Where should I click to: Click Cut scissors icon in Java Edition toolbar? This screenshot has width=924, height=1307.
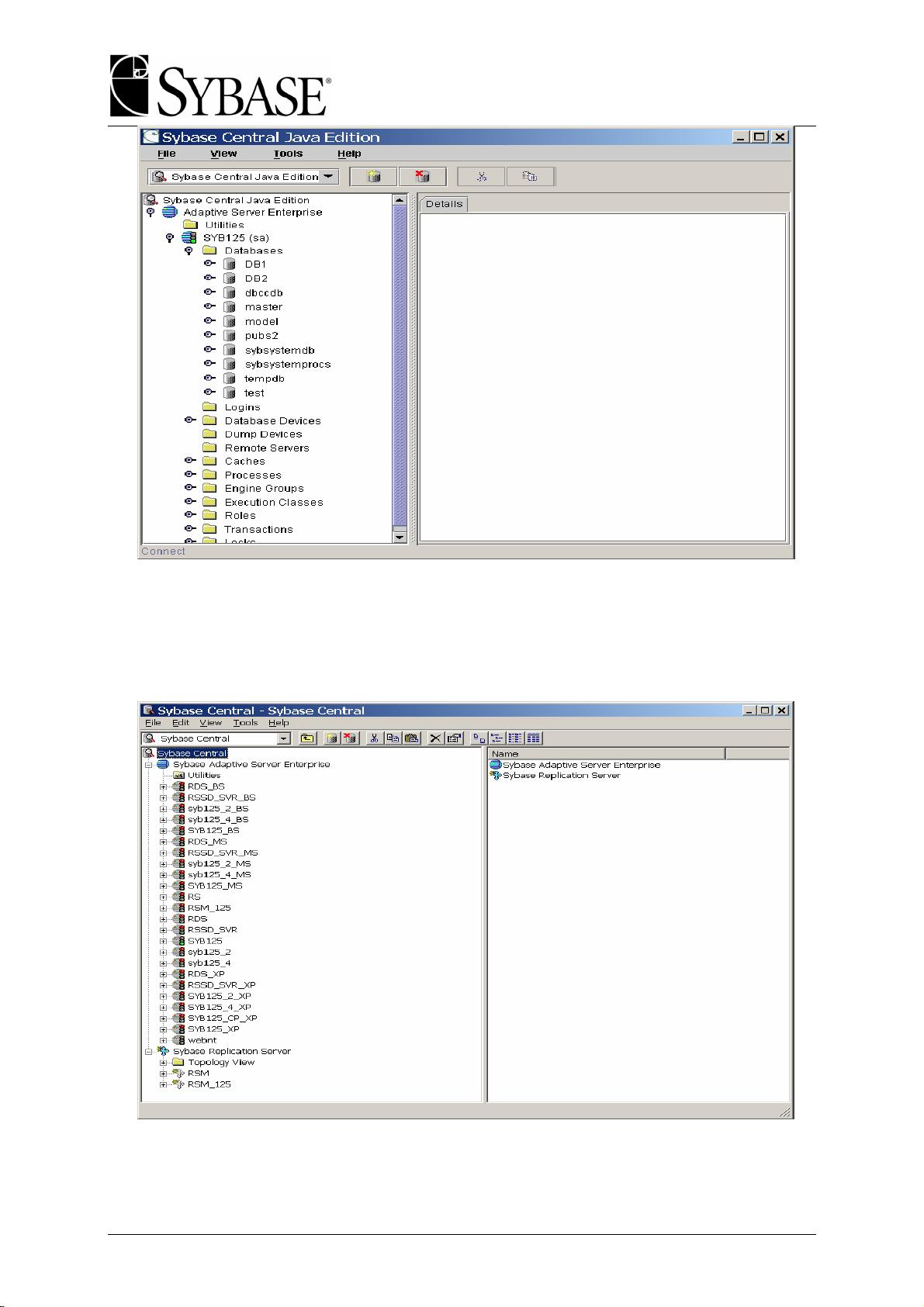tap(481, 177)
